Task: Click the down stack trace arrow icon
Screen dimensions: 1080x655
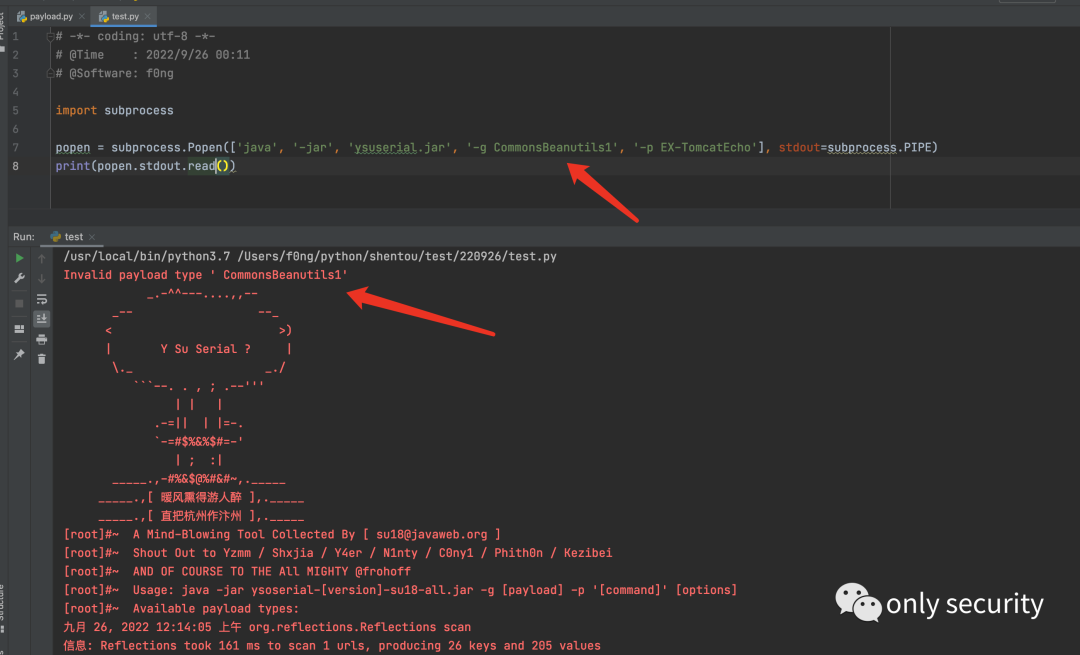Action: click(x=42, y=278)
